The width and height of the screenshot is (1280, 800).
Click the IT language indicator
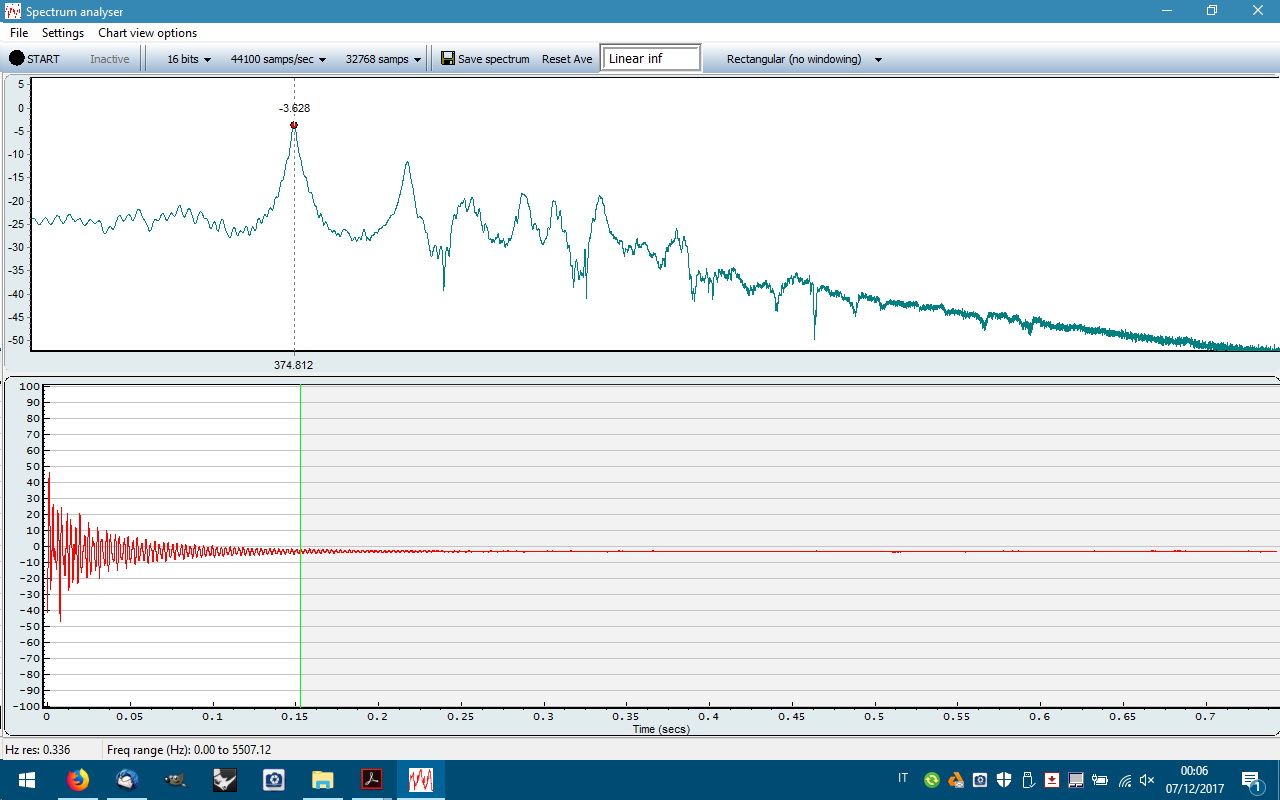(x=903, y=778)
